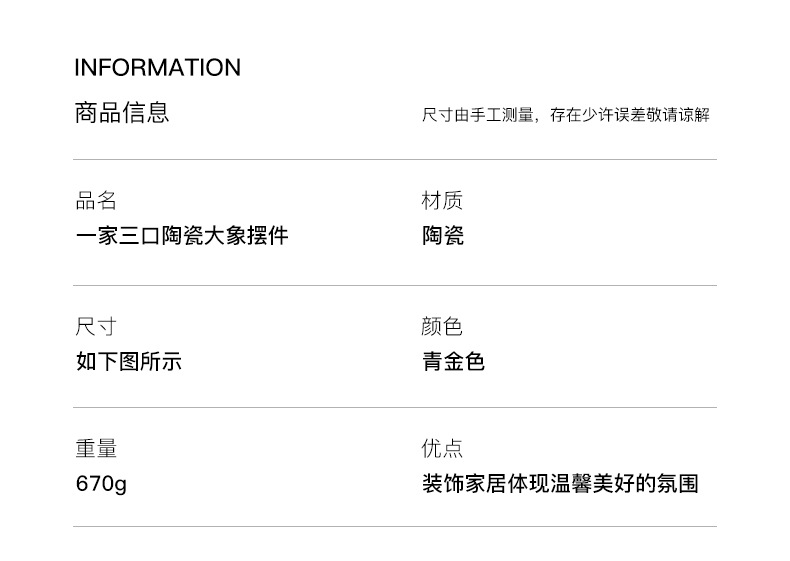Click the 存在少许误差敬请谅解 disclaimer phrase
The height and width of the screenshot is (561, 790).
pyautogui.click(x=630, y=115)
